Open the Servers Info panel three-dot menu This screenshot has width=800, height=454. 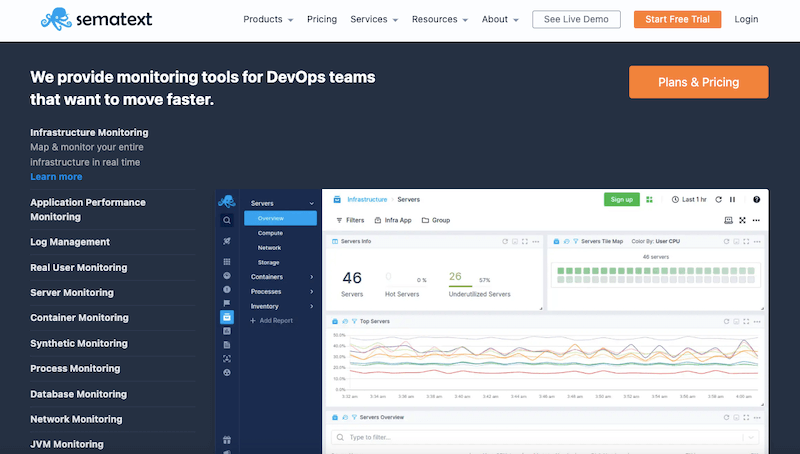[536, 241]
